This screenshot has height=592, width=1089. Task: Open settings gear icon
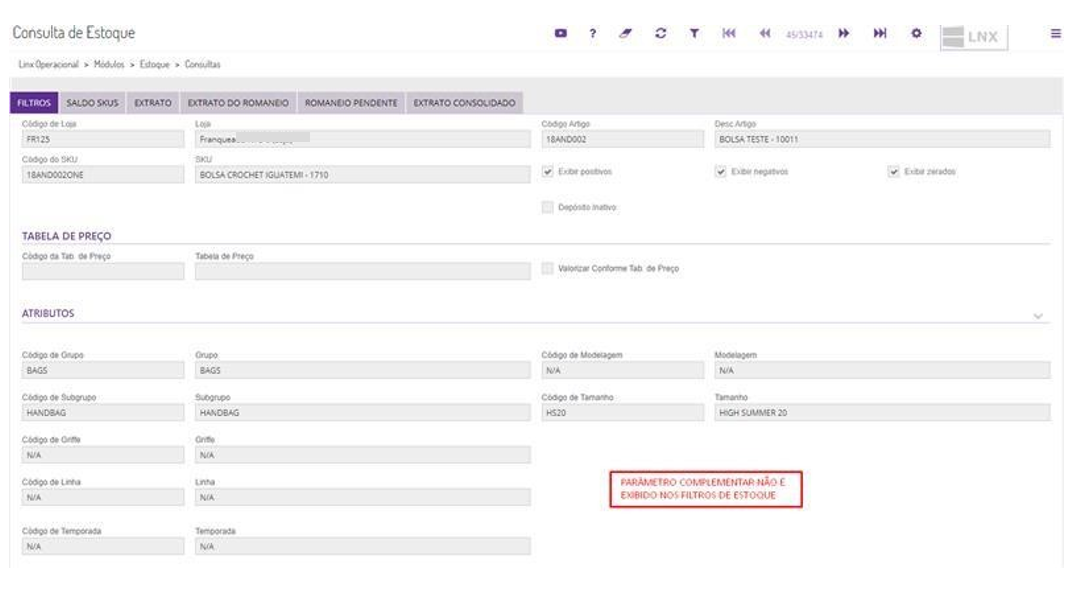916,33
